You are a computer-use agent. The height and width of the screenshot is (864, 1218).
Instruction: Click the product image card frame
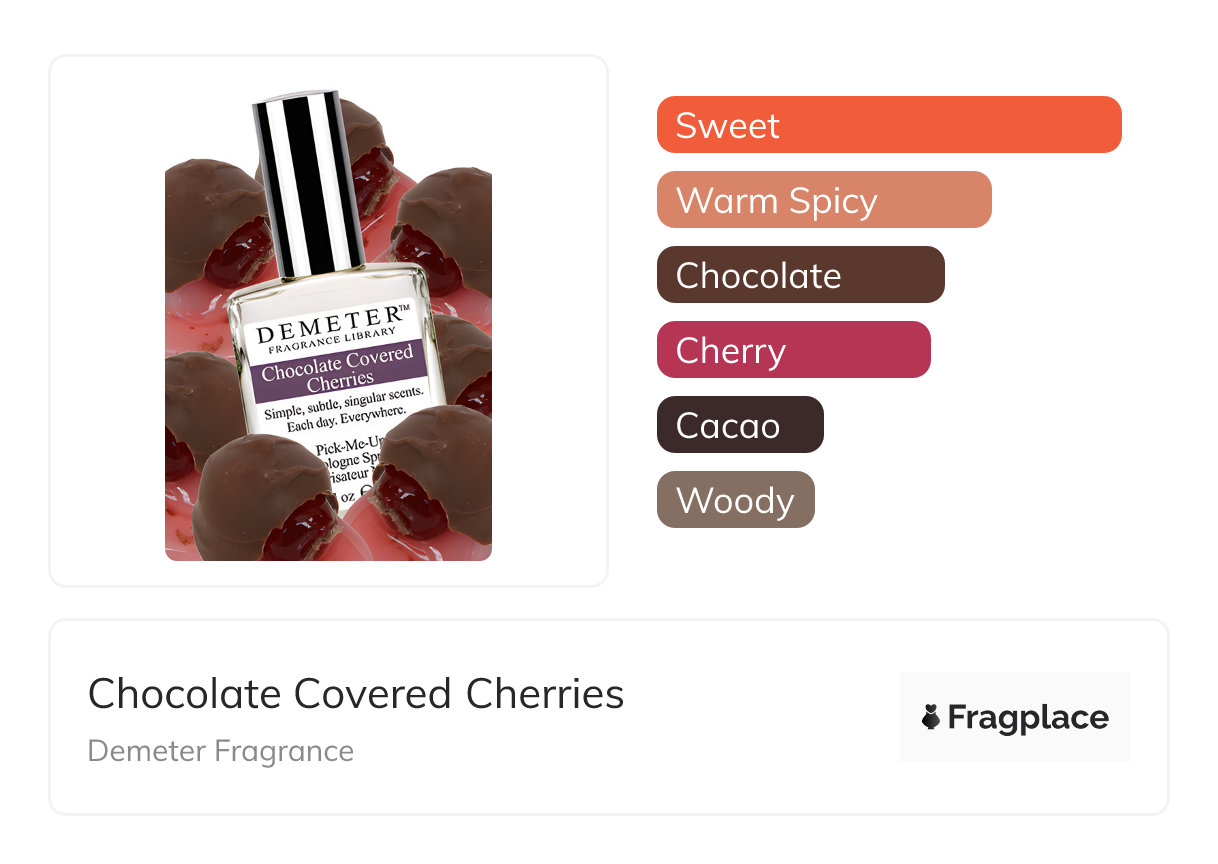coord(328,321)
